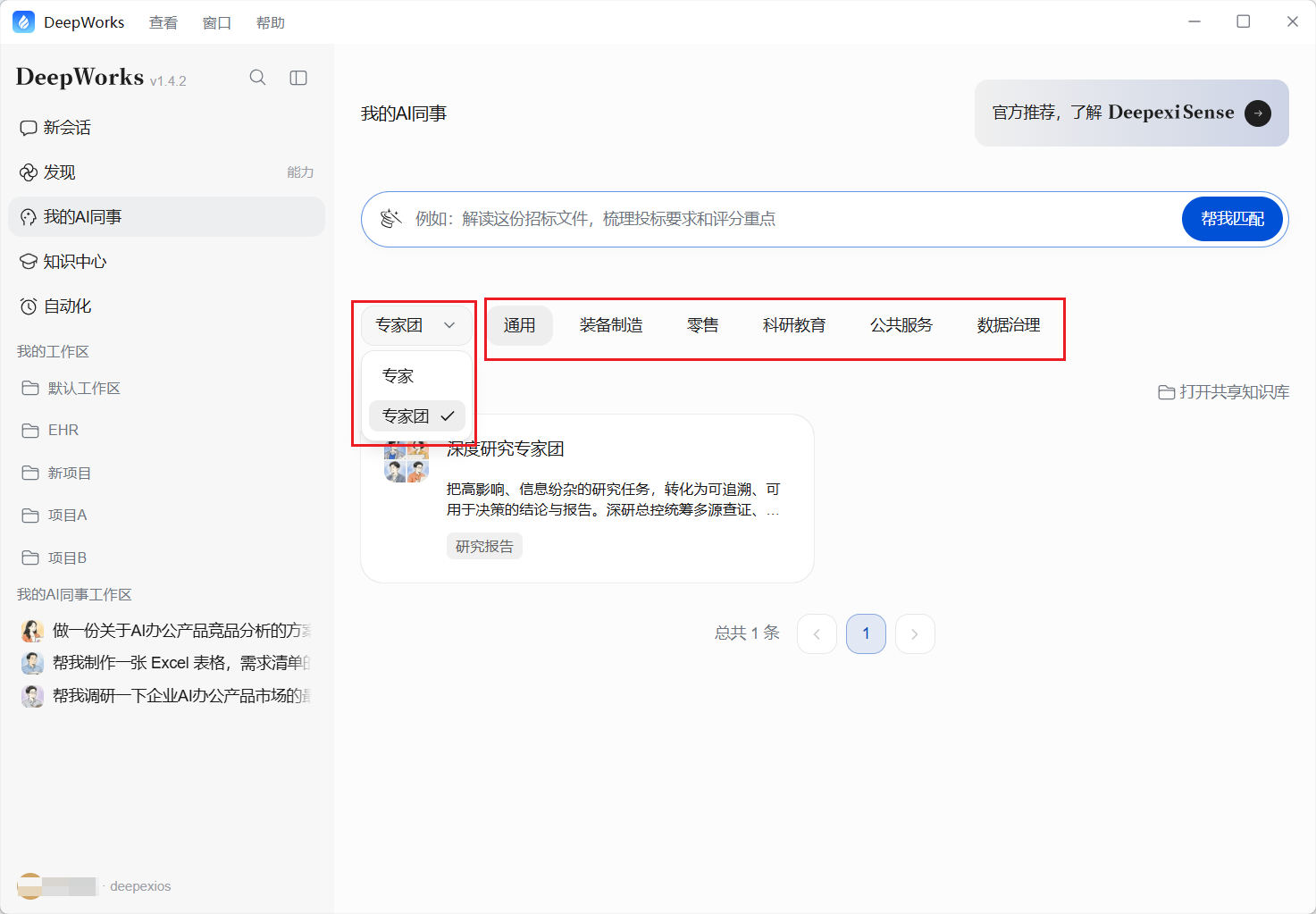Image resolution: width=1316 pixels, height=914 pixels.
Task: Go to the previous results page
Action: [817, 633]
